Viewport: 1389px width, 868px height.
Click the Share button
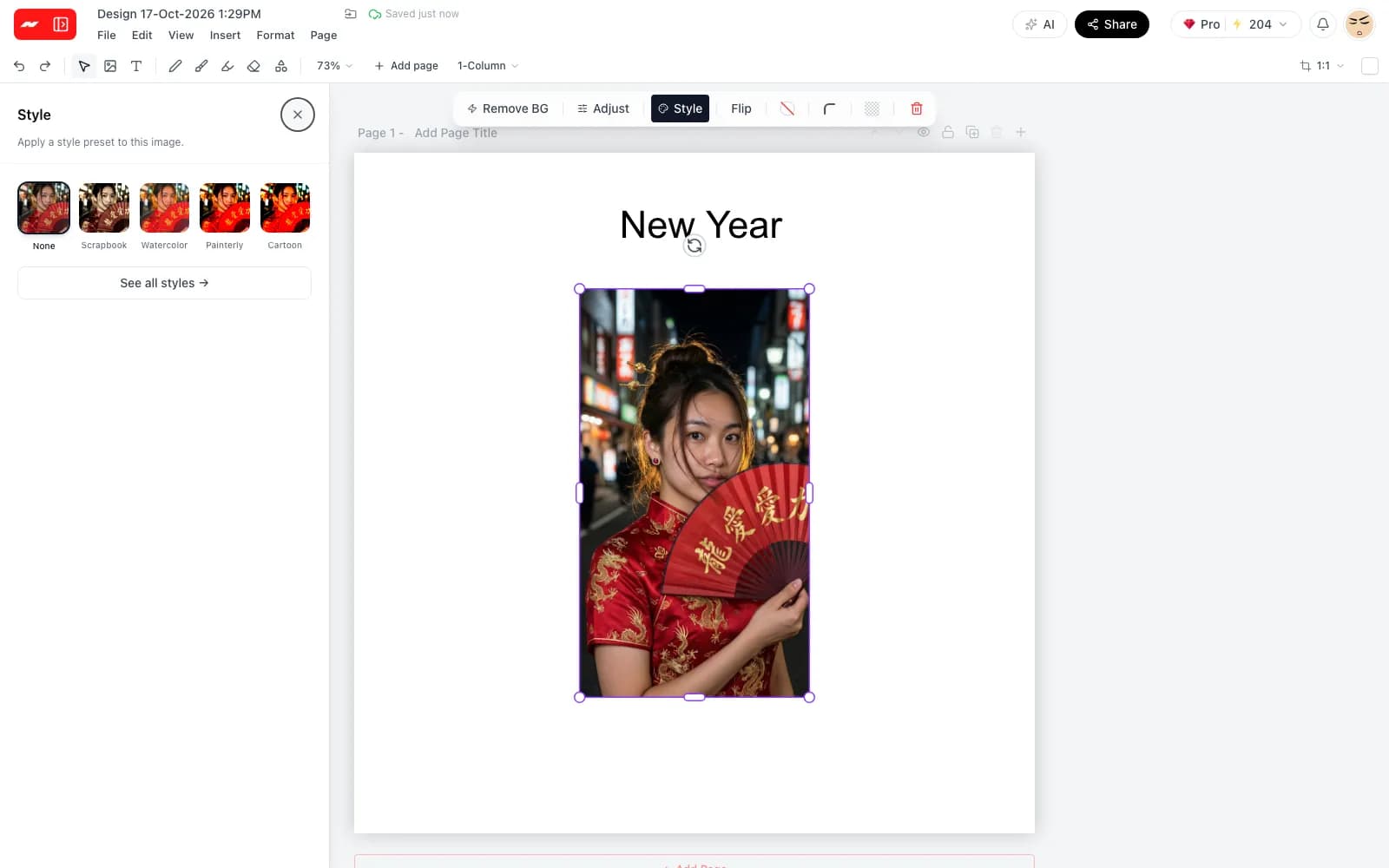click(x=1112, y=24)
